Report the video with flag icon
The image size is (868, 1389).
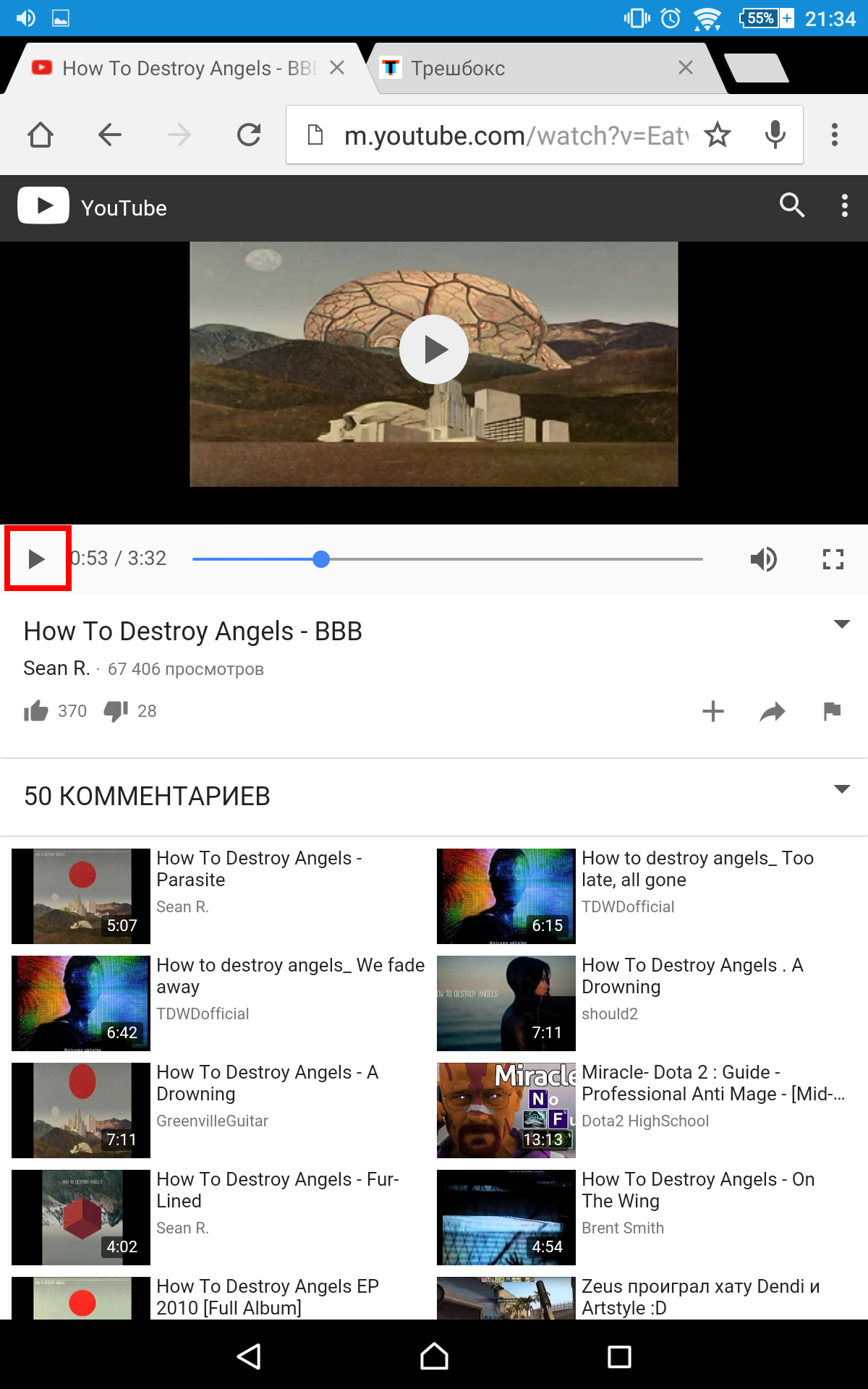click(832, 711)
